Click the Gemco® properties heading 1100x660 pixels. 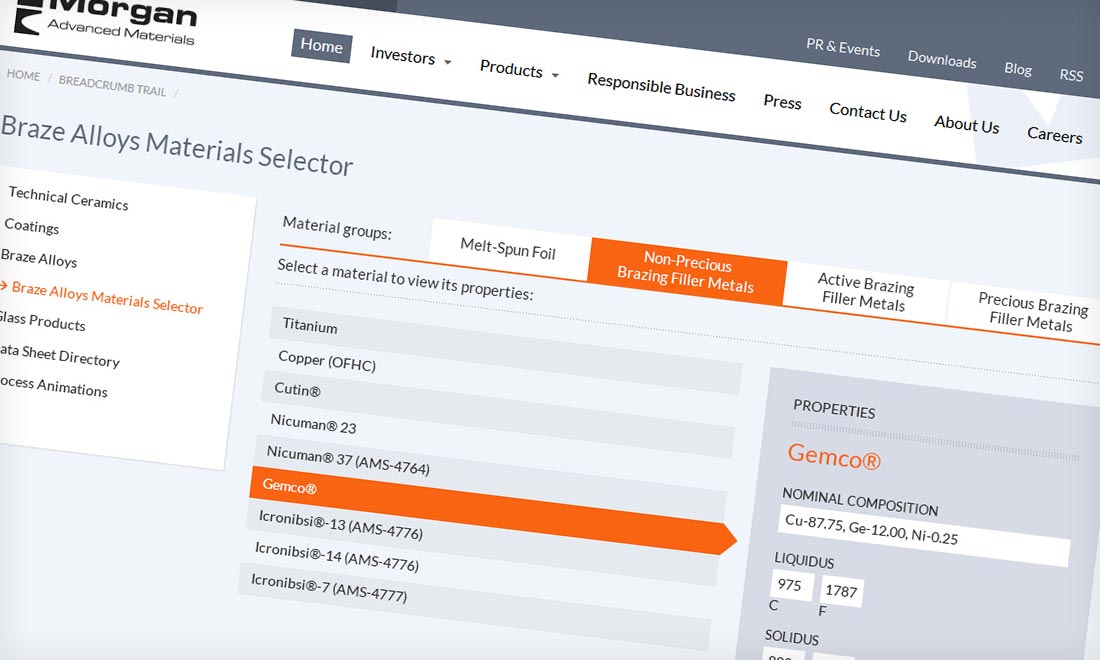click(833, 456)
